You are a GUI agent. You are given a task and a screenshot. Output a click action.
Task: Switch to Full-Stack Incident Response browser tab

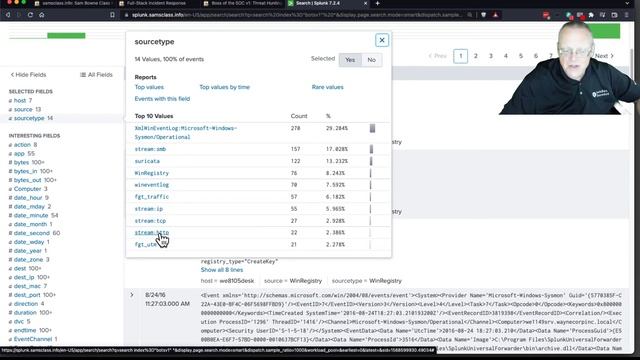click(156, 3)
